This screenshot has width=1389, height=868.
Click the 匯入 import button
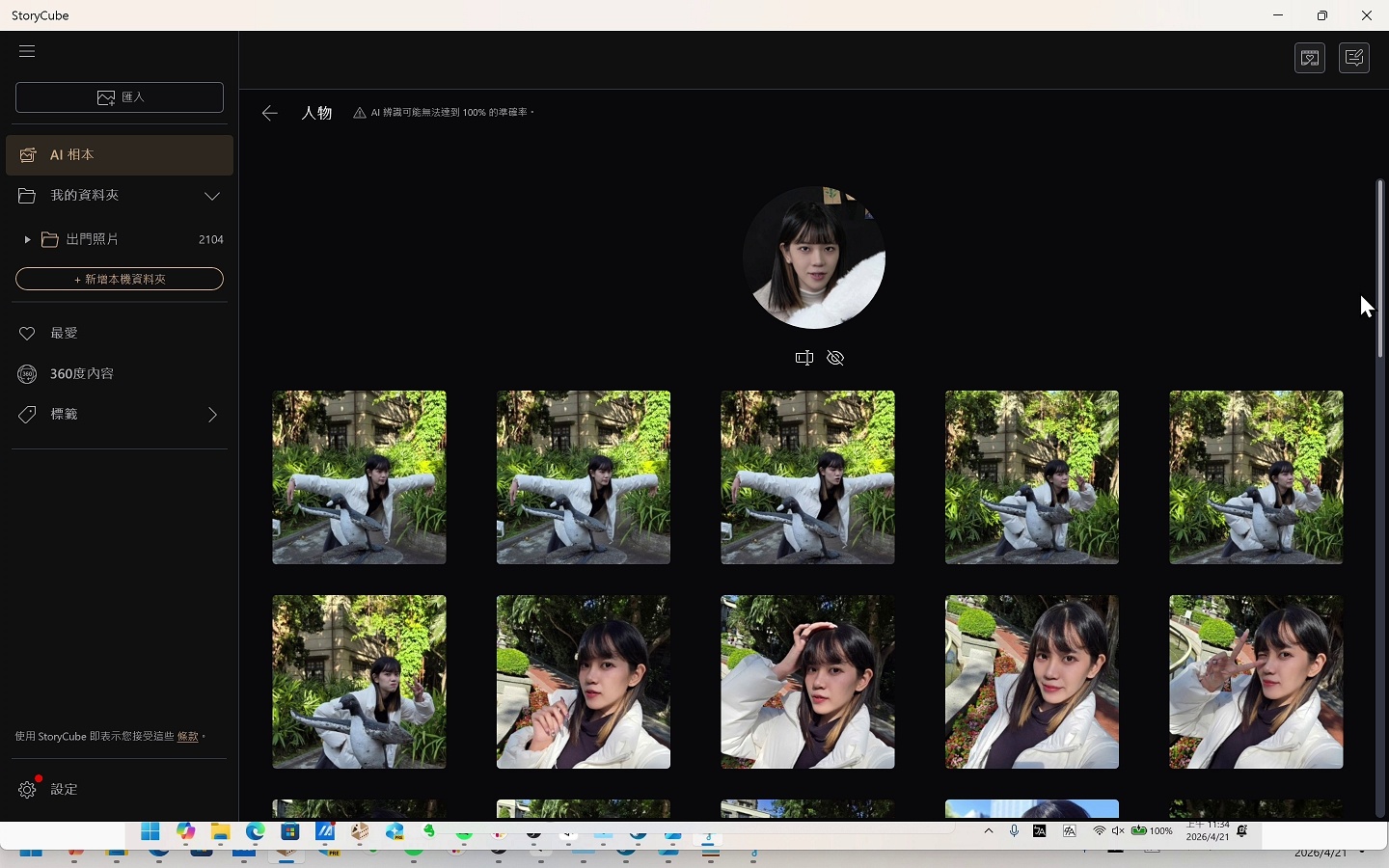pyautogui.click(x=120, y=97)
